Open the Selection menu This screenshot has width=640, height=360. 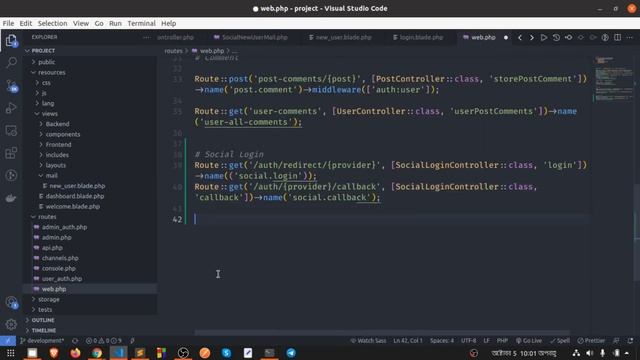pyautogui.click(x=52, y=23)
